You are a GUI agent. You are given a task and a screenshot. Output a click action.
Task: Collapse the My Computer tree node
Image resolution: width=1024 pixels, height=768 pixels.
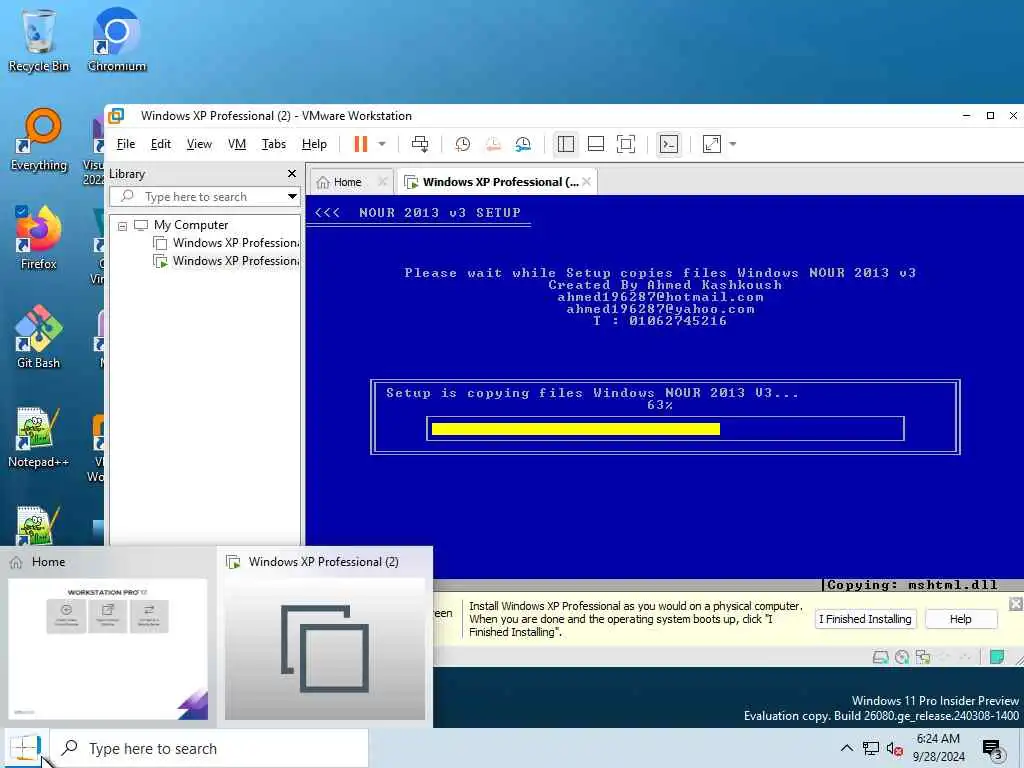coord(122,226)
